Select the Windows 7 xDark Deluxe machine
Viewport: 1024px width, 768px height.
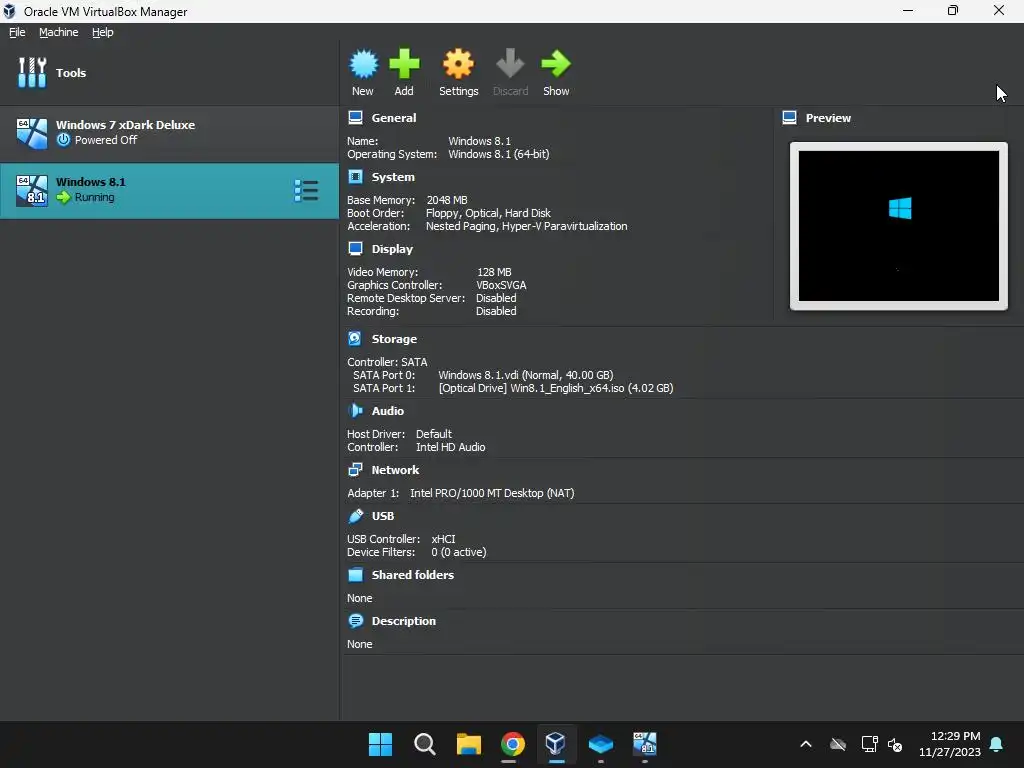[169, 133]
